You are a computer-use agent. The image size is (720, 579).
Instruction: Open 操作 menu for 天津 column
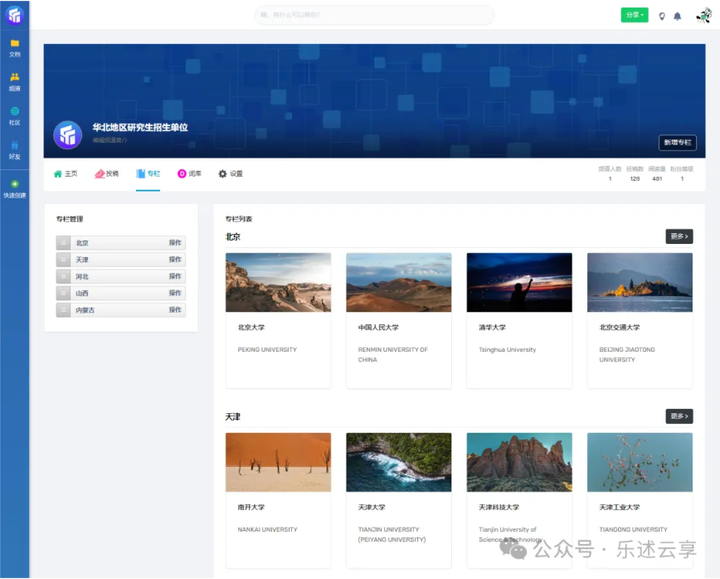175,259
